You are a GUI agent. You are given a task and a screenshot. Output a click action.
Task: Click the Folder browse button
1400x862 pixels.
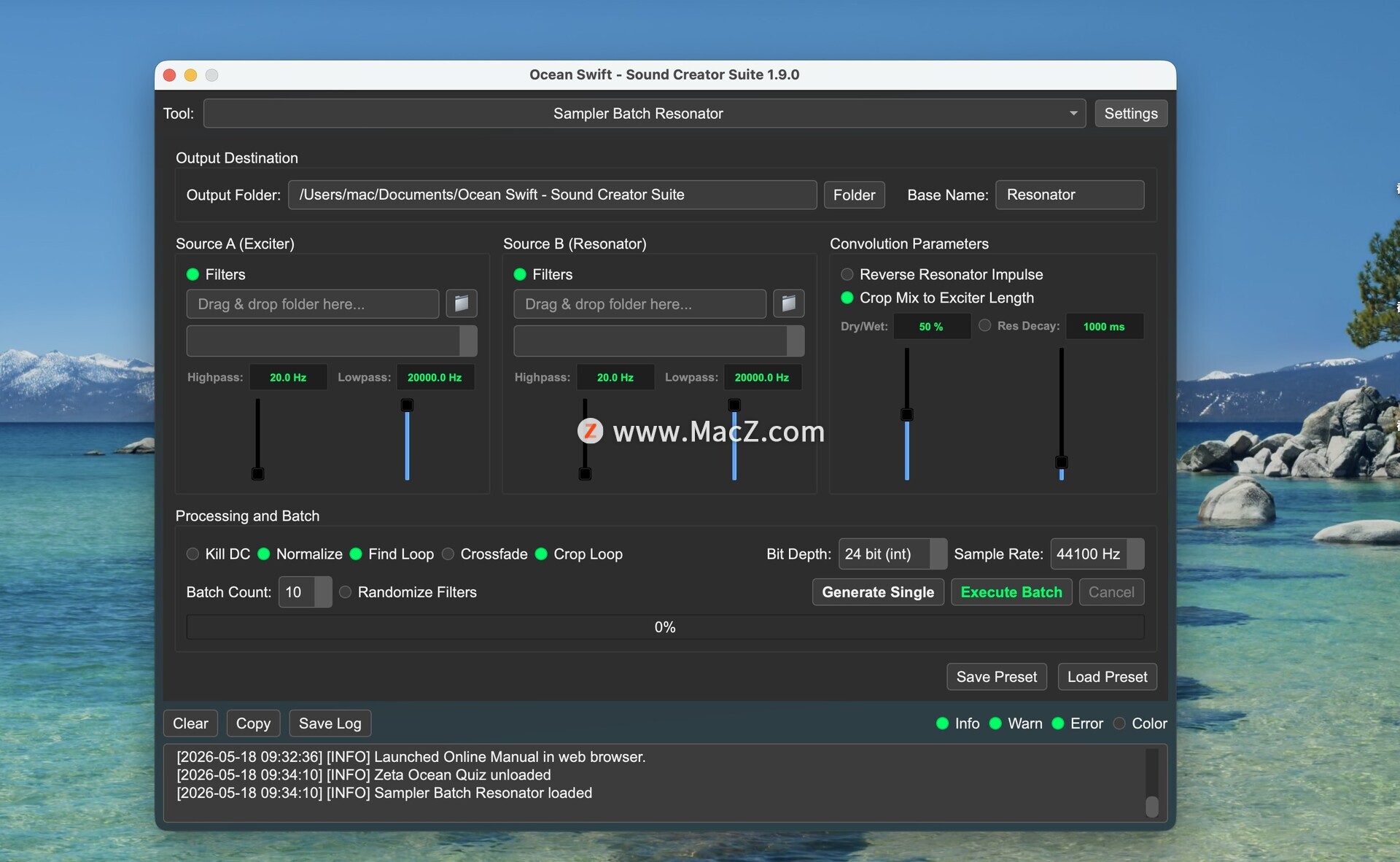tap(854, 195)
